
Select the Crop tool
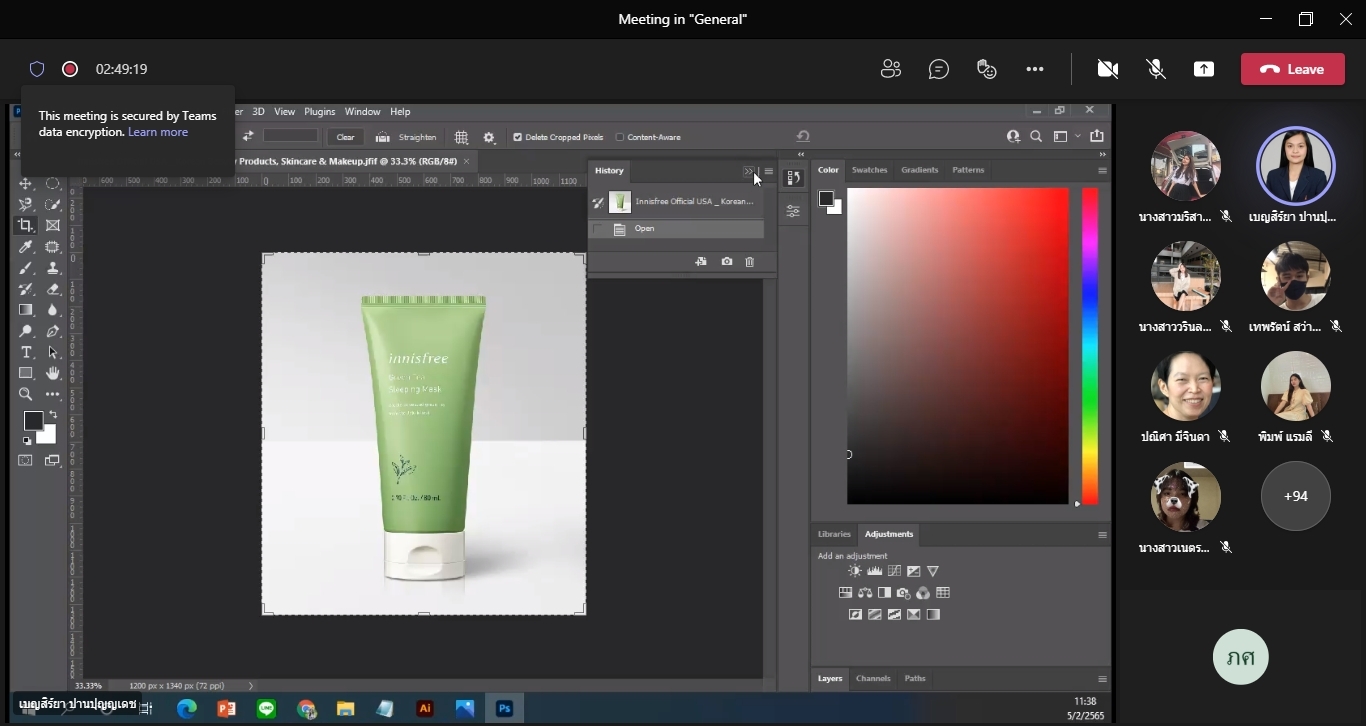point(26,226)
